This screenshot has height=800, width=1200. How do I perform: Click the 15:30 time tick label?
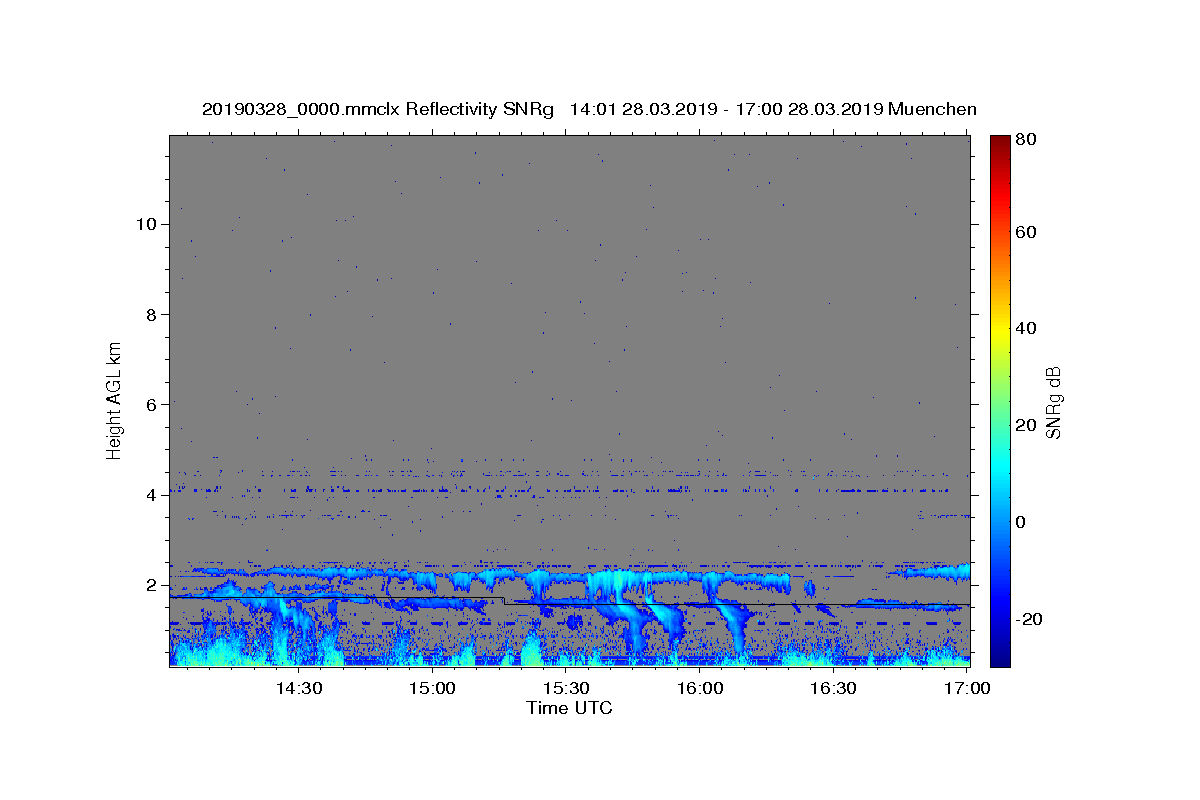coord(566,688)
